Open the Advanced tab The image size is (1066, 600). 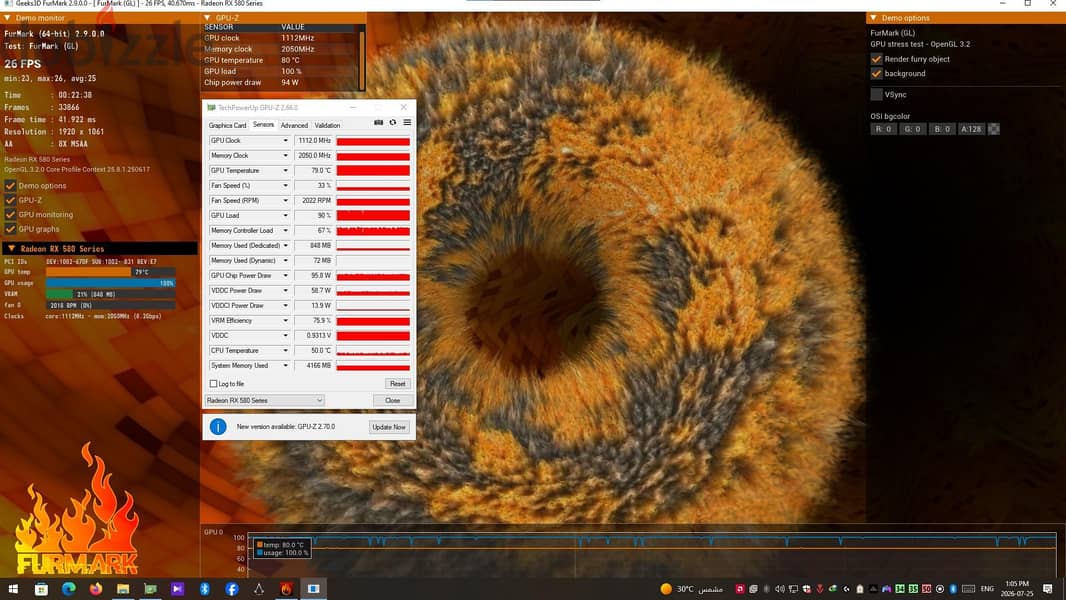pyautogui.click(x=294, y=126)
